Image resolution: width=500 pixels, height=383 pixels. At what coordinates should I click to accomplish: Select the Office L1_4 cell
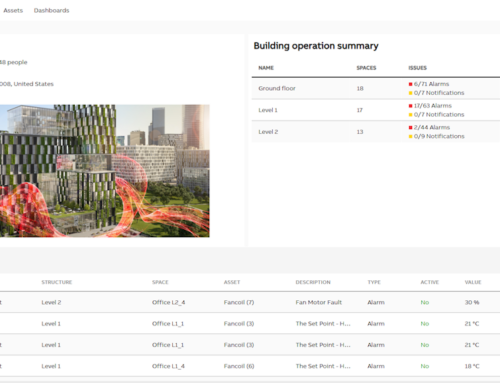point(168,366)
